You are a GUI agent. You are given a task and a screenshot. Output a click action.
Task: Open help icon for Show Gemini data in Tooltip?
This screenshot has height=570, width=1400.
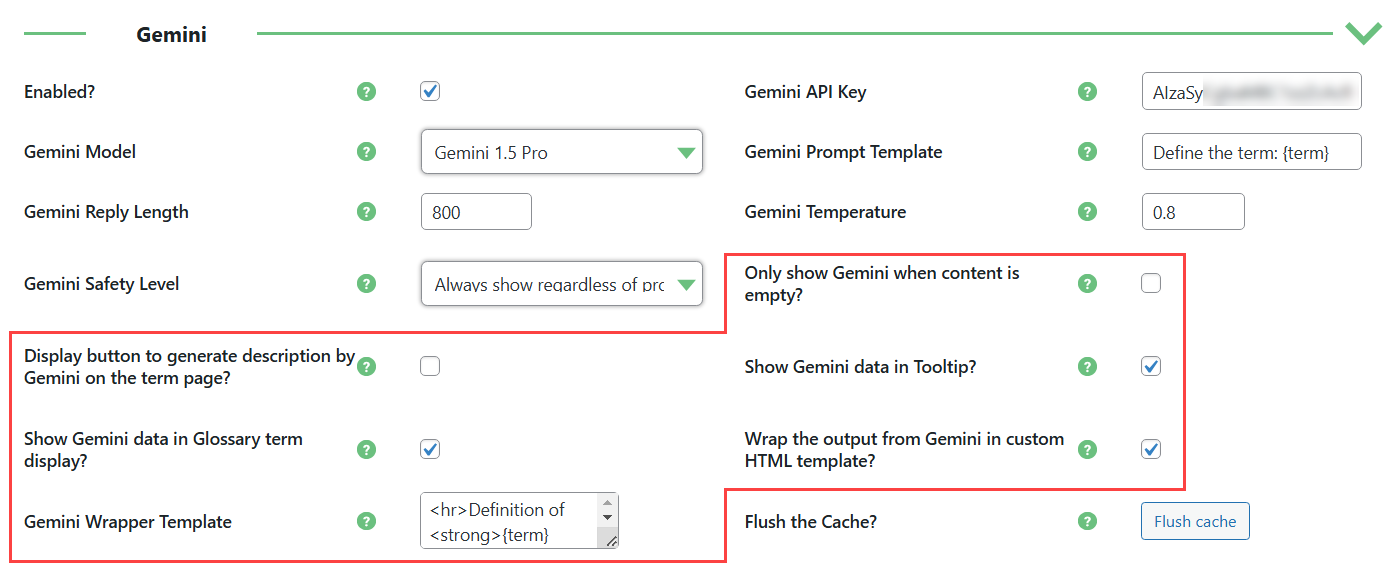tap(1088, 367)
